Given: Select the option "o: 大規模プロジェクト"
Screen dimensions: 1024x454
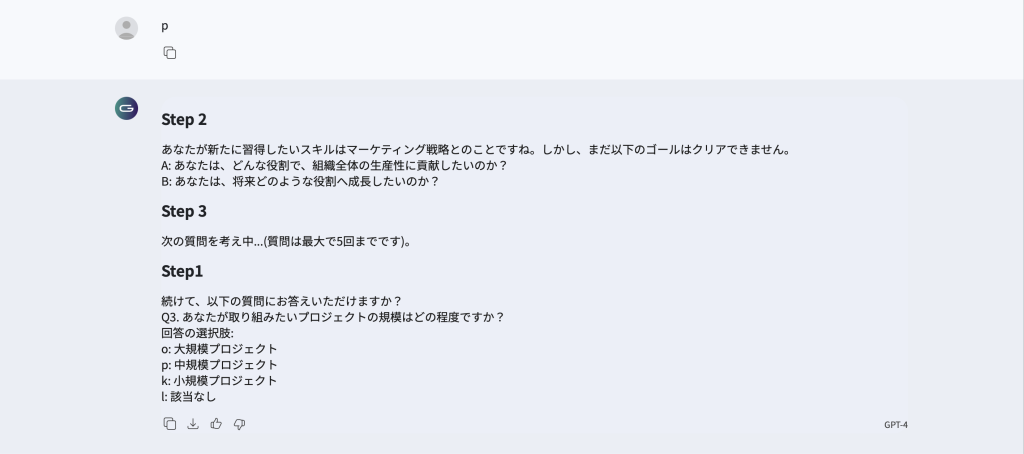Looking at the screenshot, I should (219, 349).
